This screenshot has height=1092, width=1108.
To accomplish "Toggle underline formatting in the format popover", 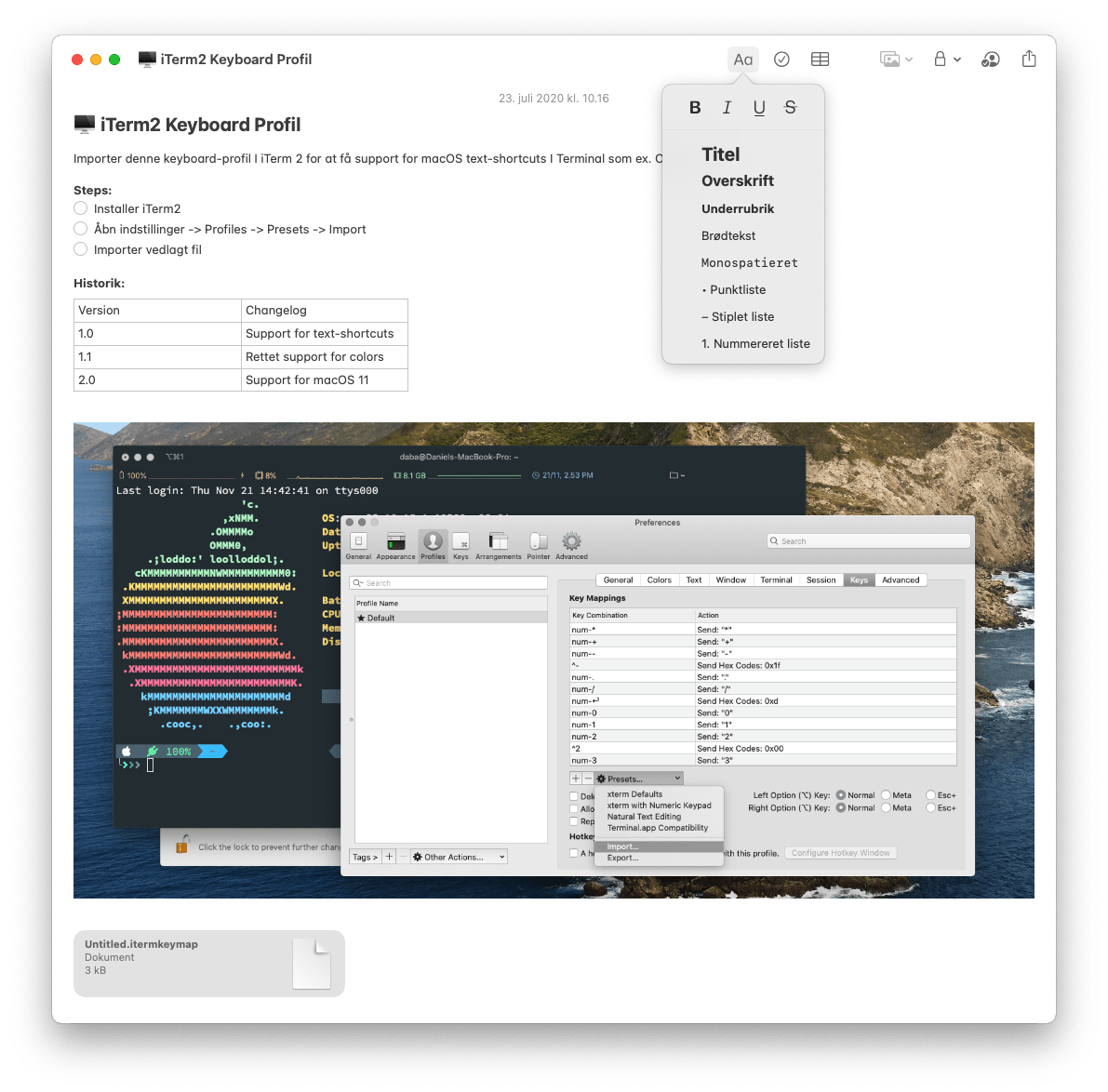I will point(759,107).
